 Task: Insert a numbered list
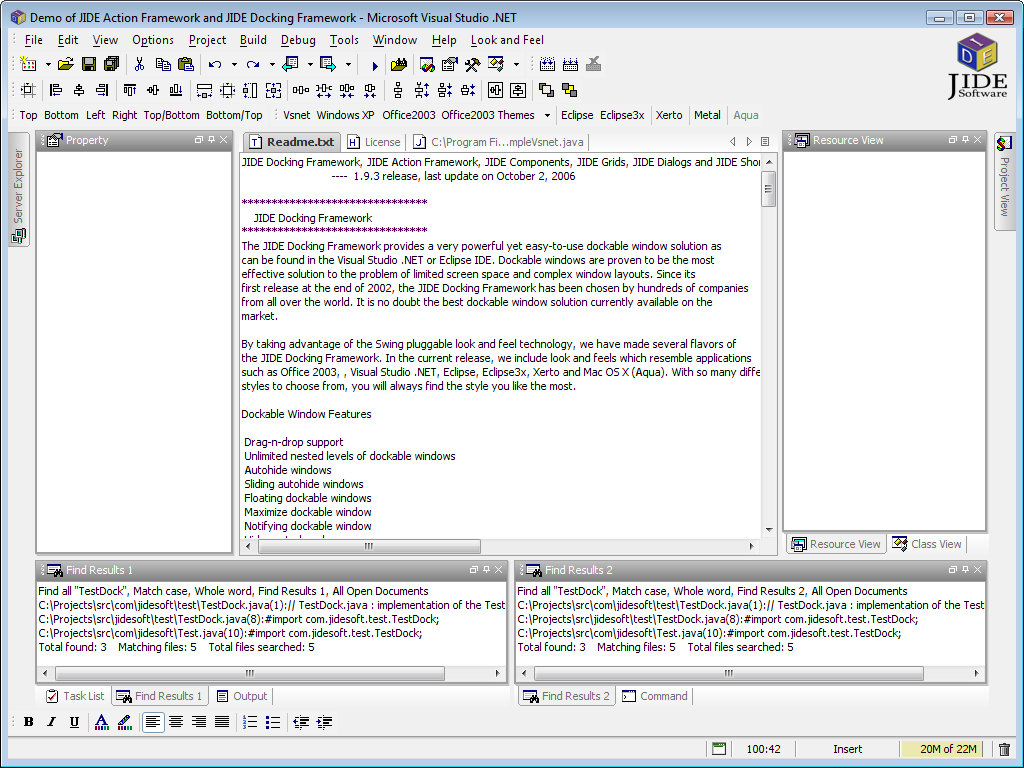coord(250,722)
